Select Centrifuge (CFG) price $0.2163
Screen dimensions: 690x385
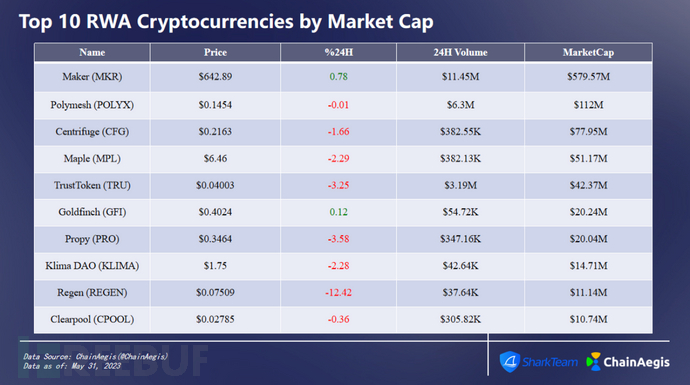click(x=215, y=132)
